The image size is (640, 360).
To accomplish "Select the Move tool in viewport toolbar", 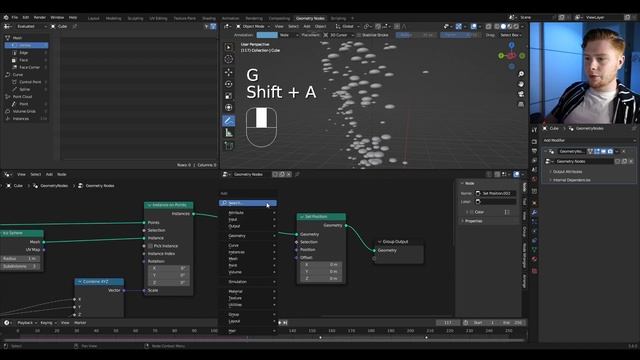I will point(229,72).
